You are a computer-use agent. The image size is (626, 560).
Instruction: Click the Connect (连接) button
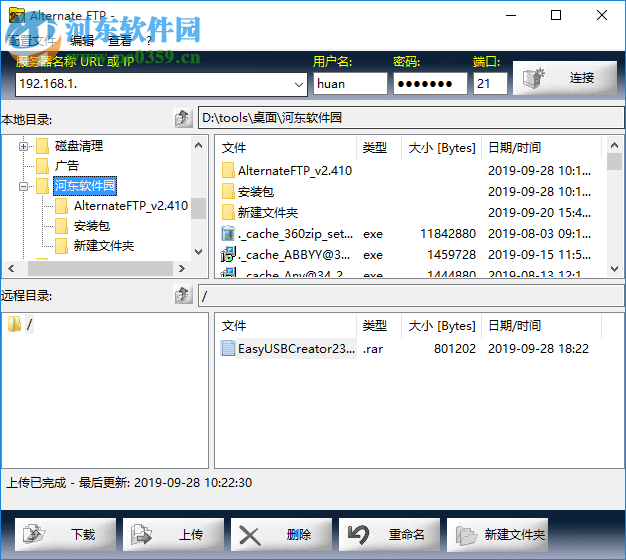[565, 78]
